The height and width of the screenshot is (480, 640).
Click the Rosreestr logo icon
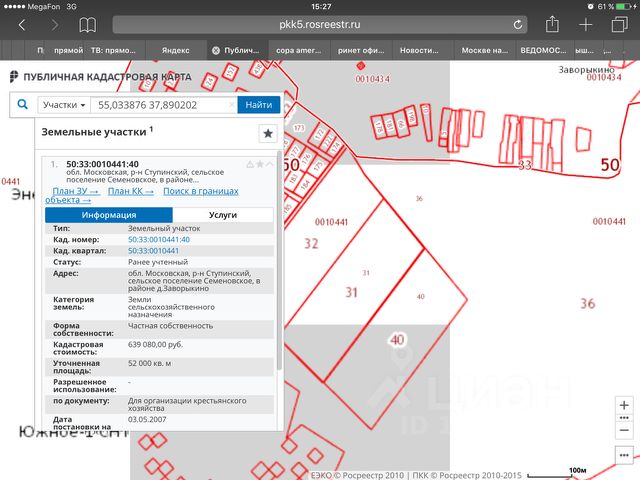coord(14,76)
